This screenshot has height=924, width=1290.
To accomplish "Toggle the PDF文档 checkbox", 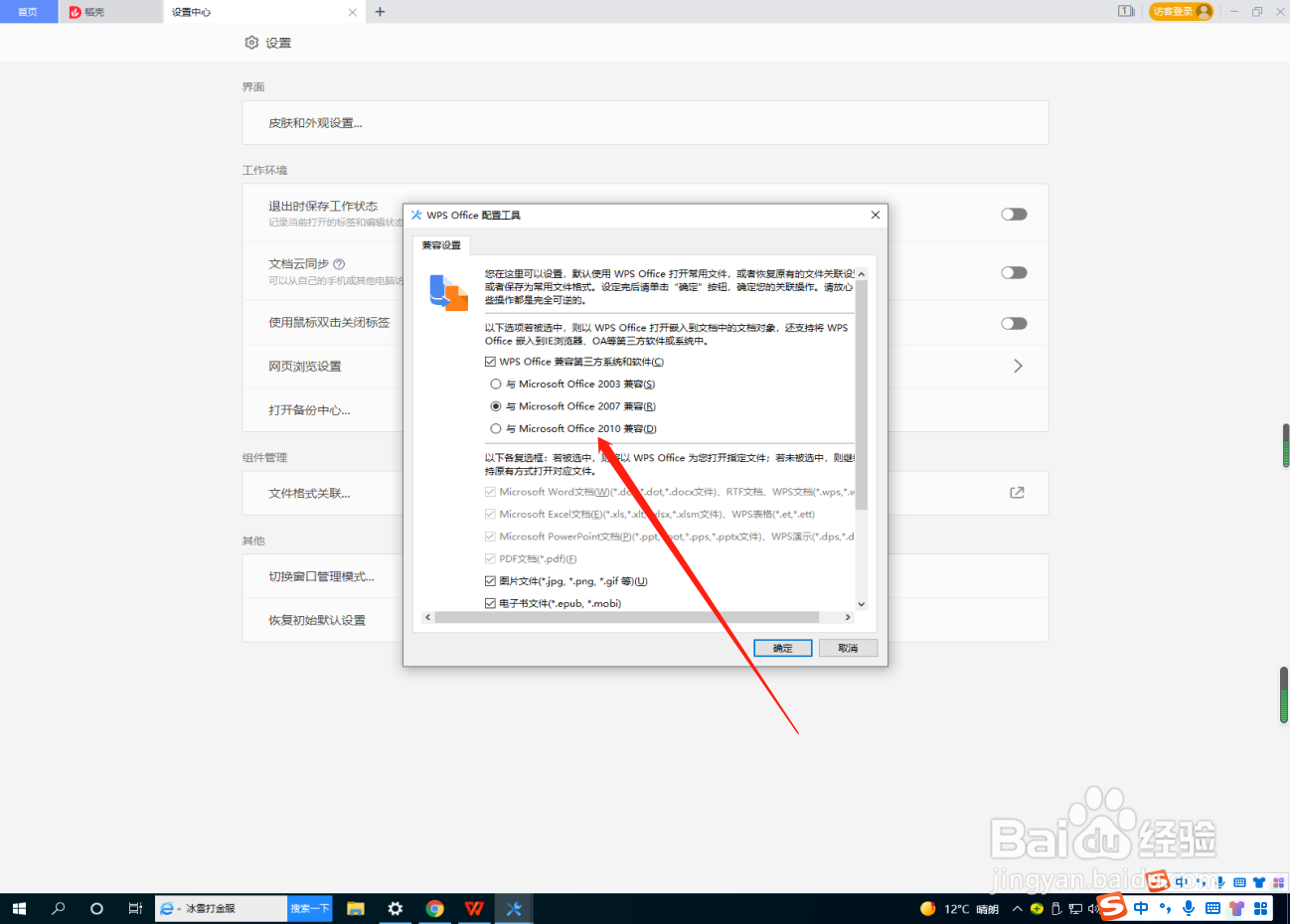I will [x=490, y=558].
